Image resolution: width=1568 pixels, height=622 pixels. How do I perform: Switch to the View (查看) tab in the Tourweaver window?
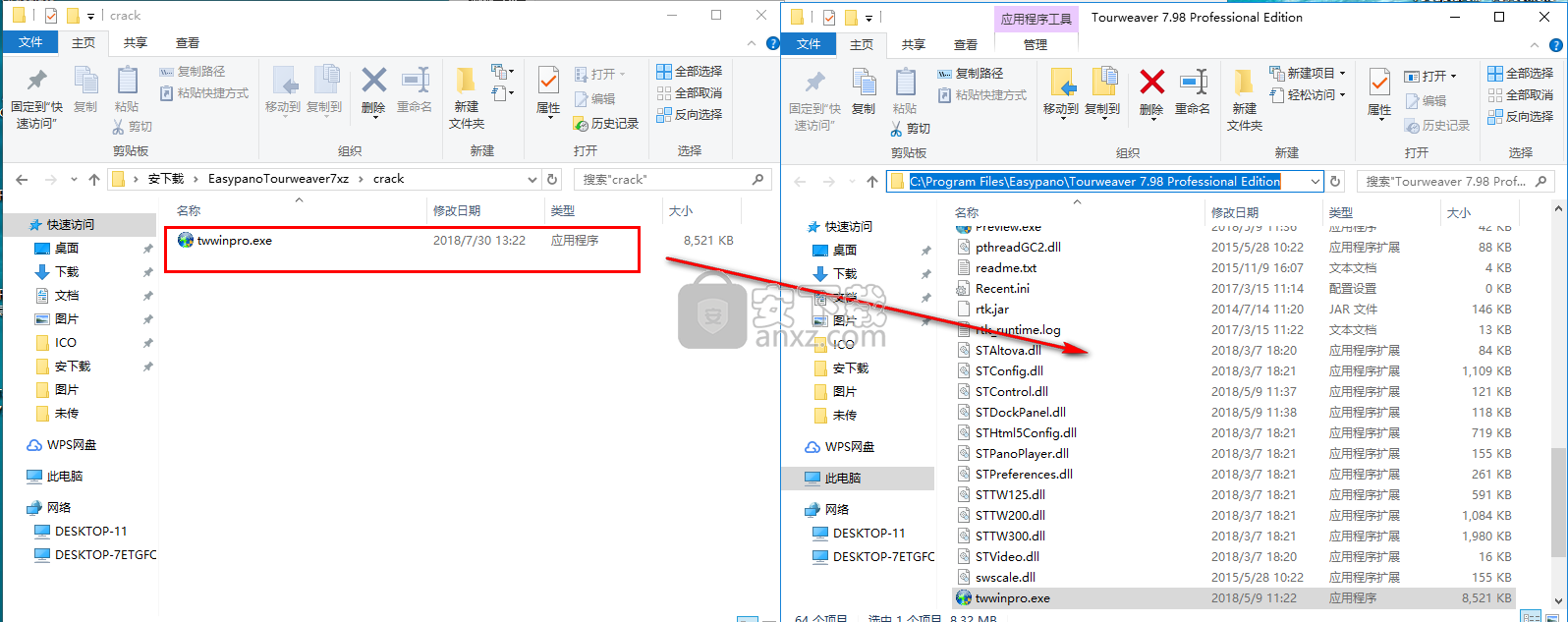[966, 44]
